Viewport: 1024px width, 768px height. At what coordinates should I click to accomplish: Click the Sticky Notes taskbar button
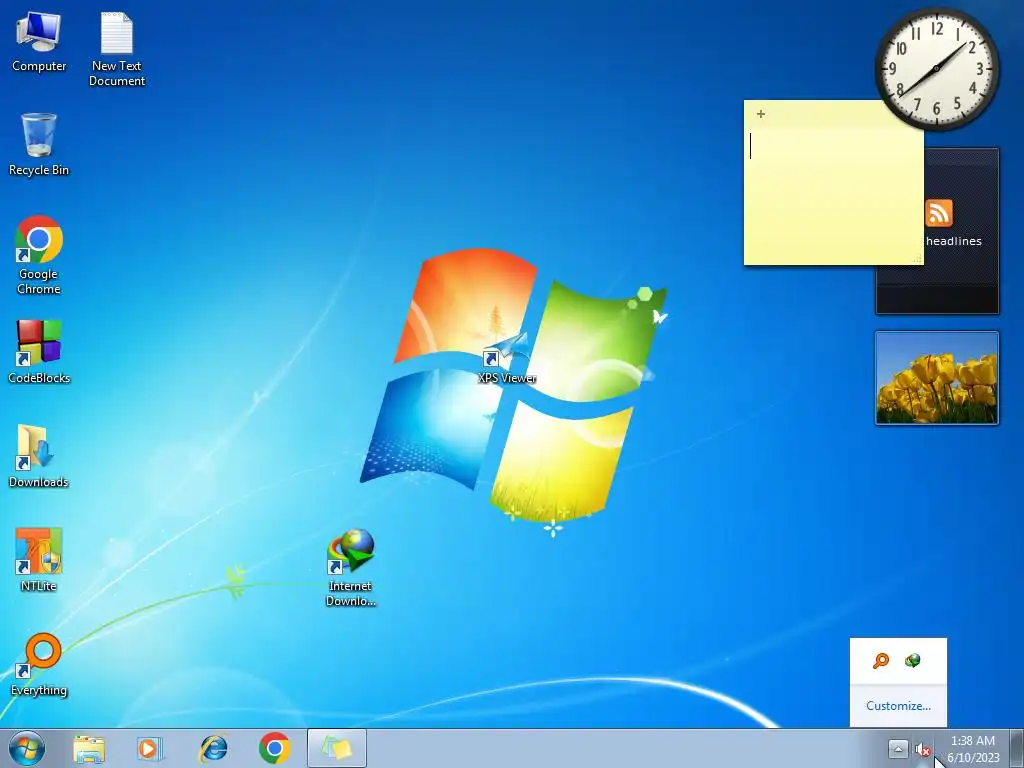click(337, 748)
